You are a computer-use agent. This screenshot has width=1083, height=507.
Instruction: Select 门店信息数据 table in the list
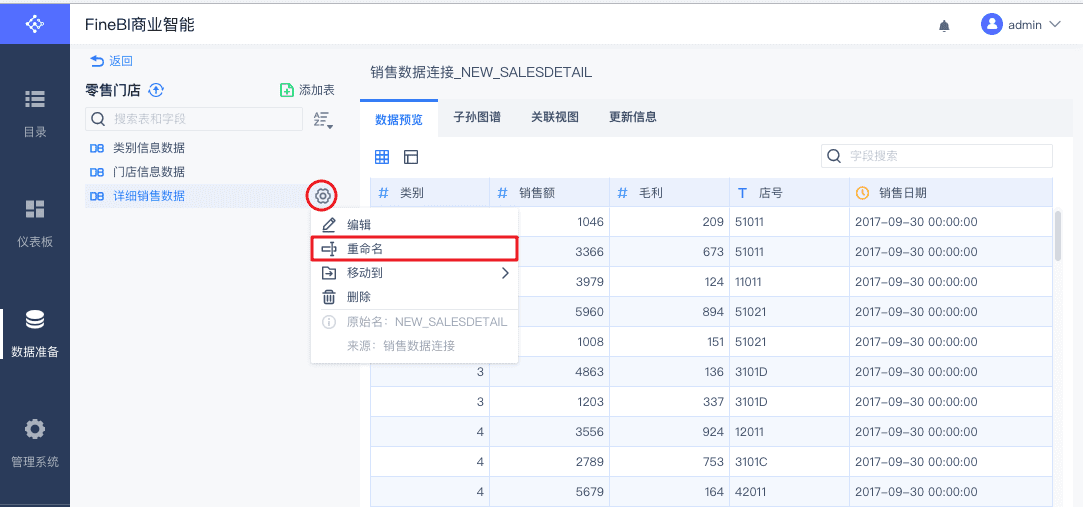pos(148,172)
